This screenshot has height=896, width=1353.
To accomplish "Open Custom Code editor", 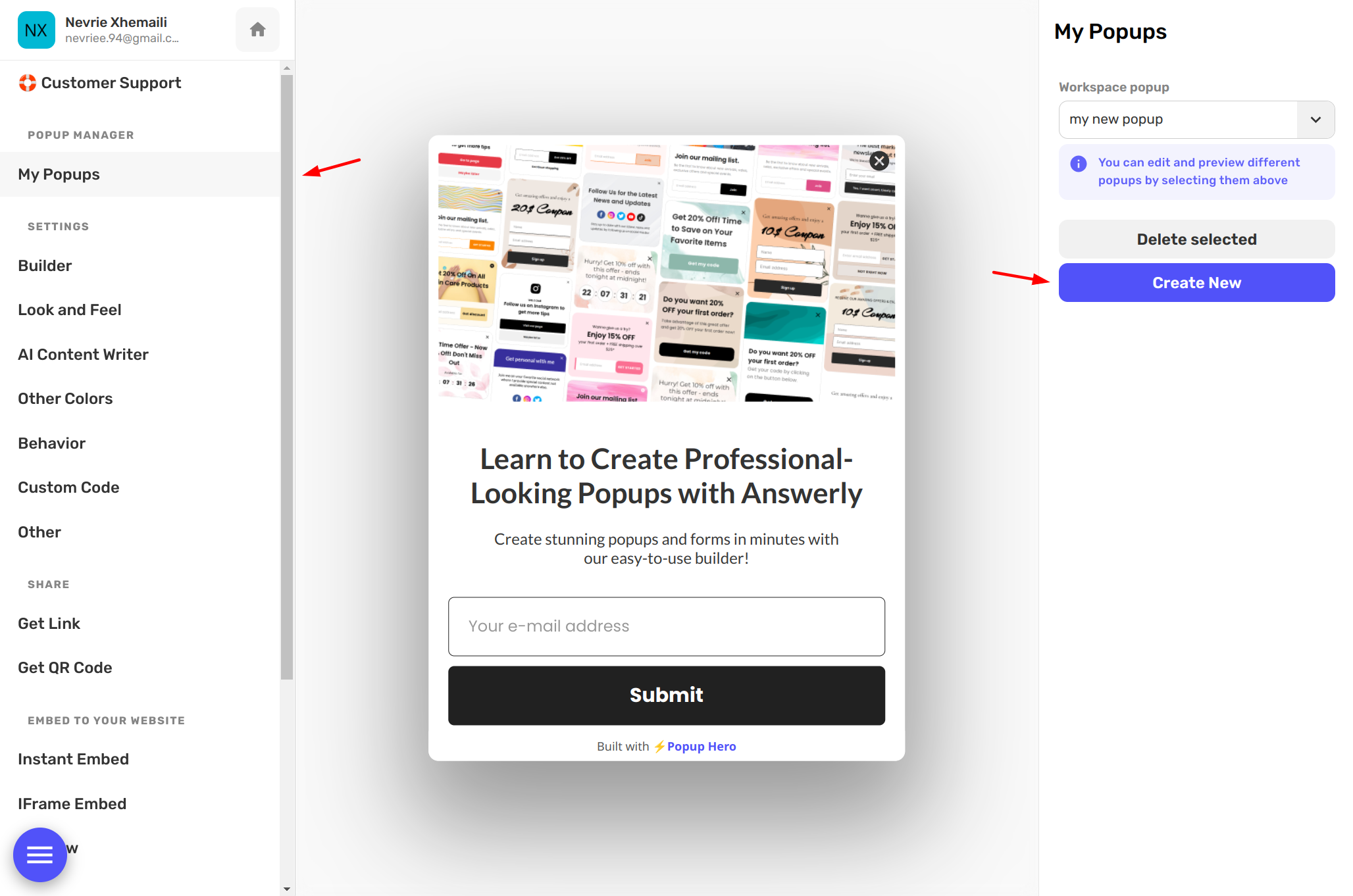I will click(x=68, y=487).
